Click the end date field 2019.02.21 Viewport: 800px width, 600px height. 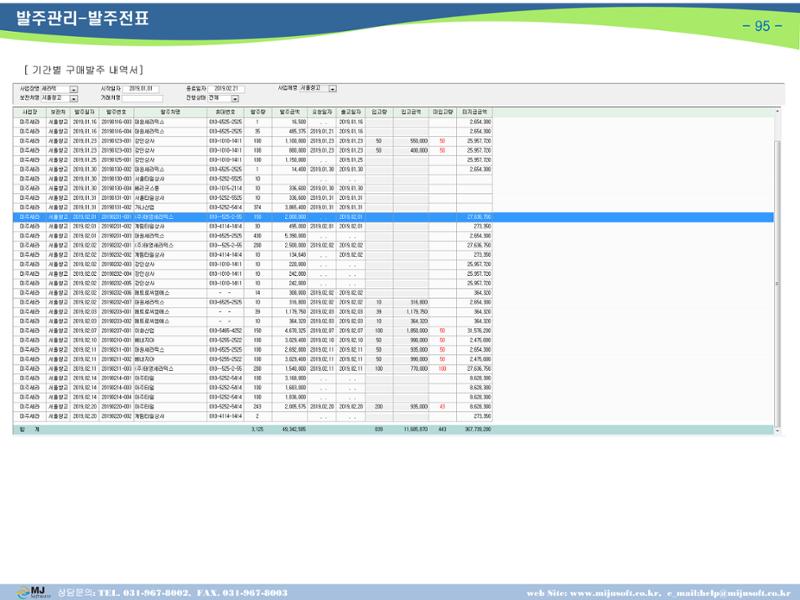[x=226, y=89]
